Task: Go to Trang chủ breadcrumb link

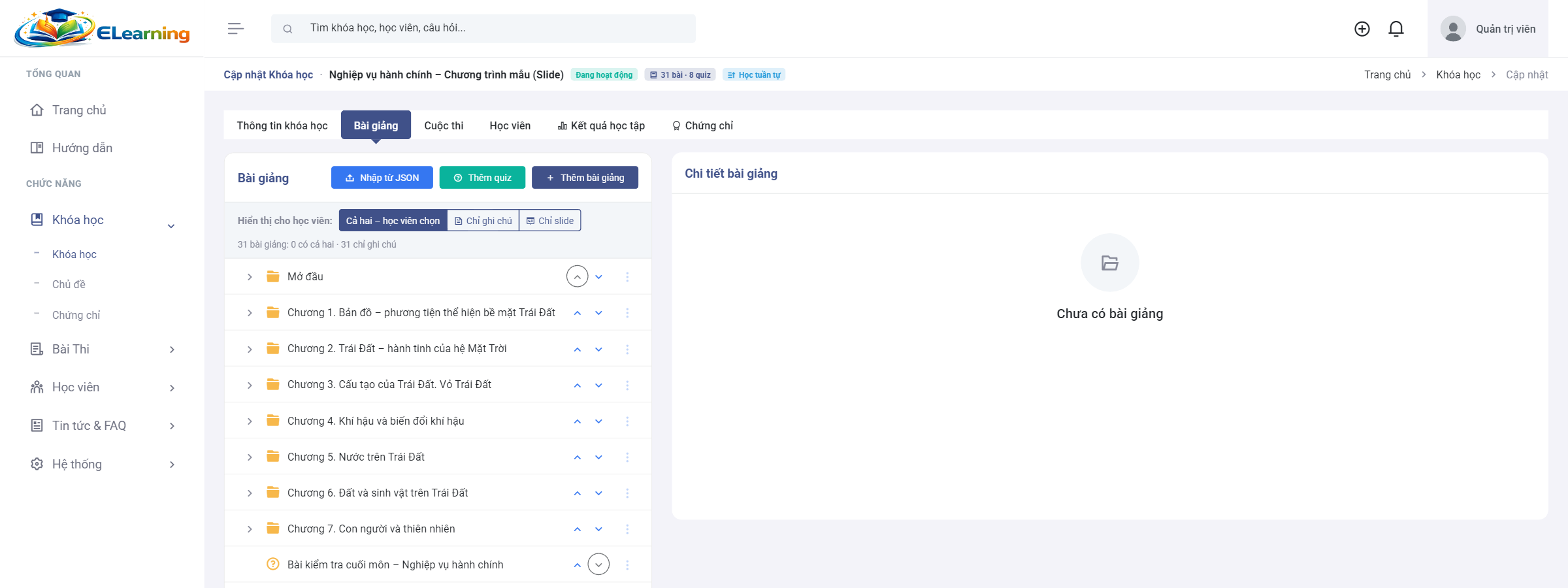Action: (x=1387, y=74)
